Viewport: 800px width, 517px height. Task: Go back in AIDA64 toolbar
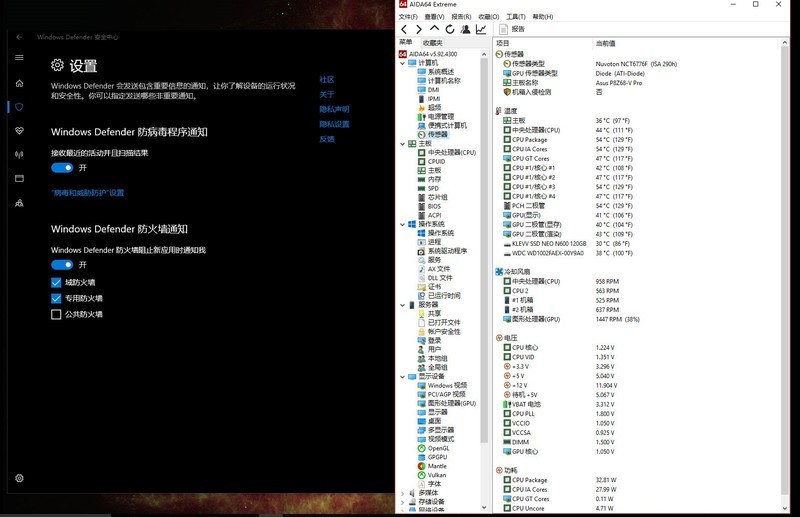(x=404, y=29)
